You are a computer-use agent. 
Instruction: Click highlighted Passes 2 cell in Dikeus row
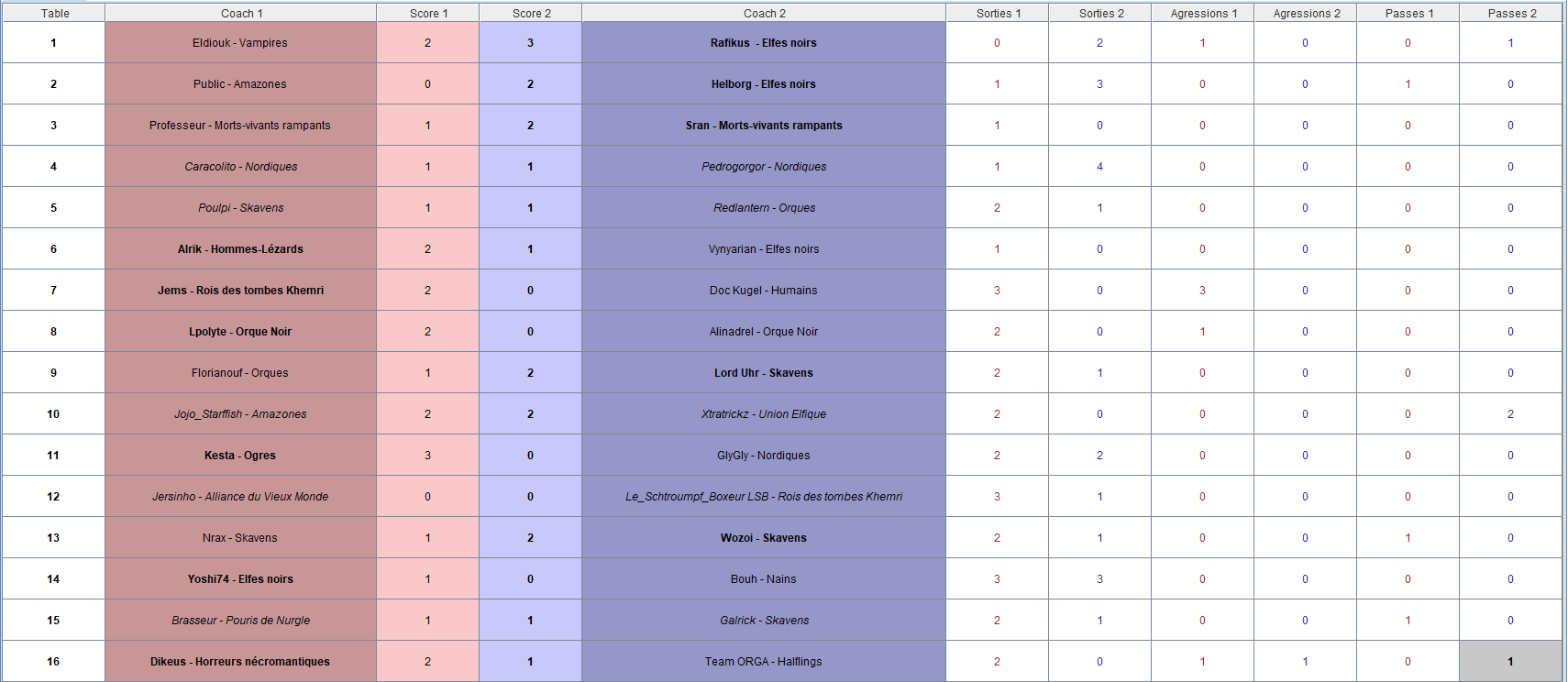pos(1510,662)
